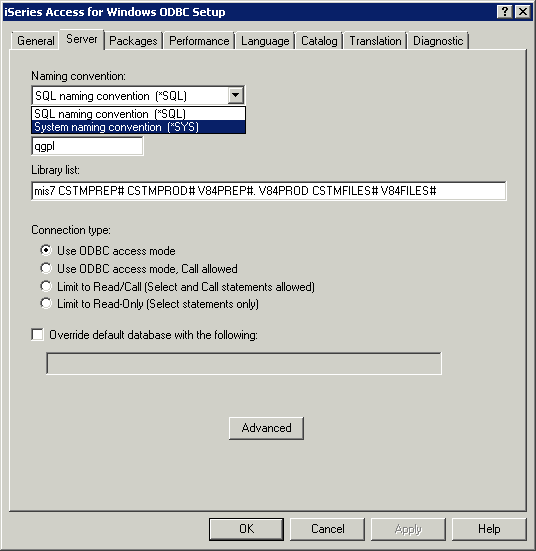Open the Language tab
Viewport: 536px width, 551px height.
pyautogui.click(x=265, y=41)
